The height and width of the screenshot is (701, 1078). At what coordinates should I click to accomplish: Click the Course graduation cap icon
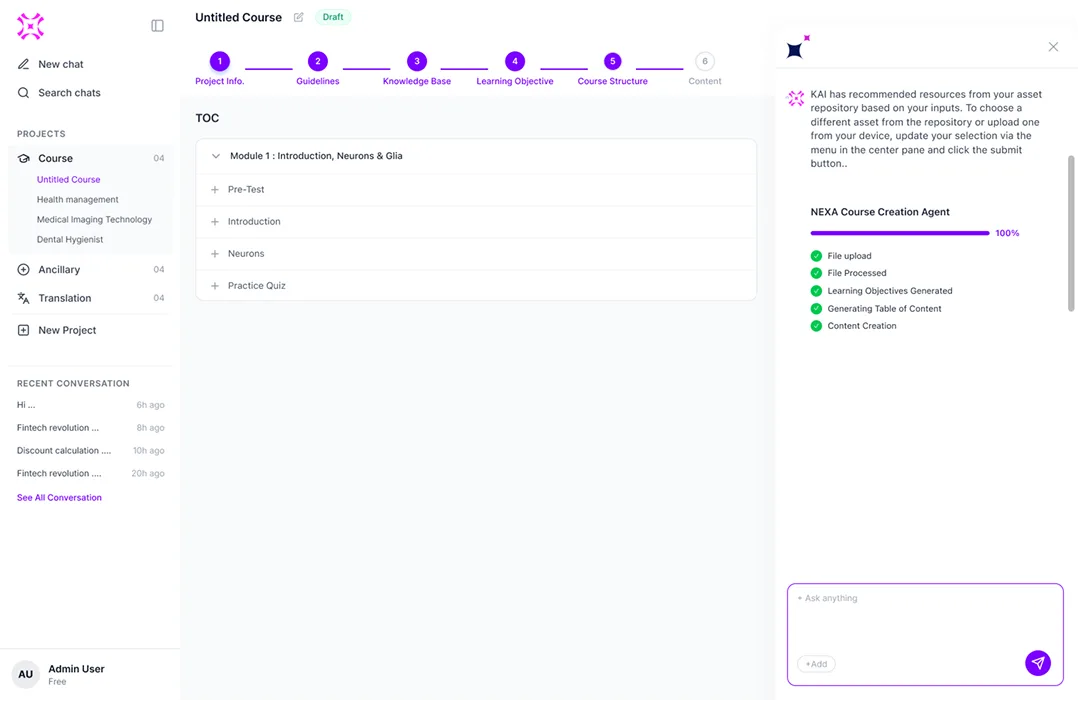(x=23, y=158)
